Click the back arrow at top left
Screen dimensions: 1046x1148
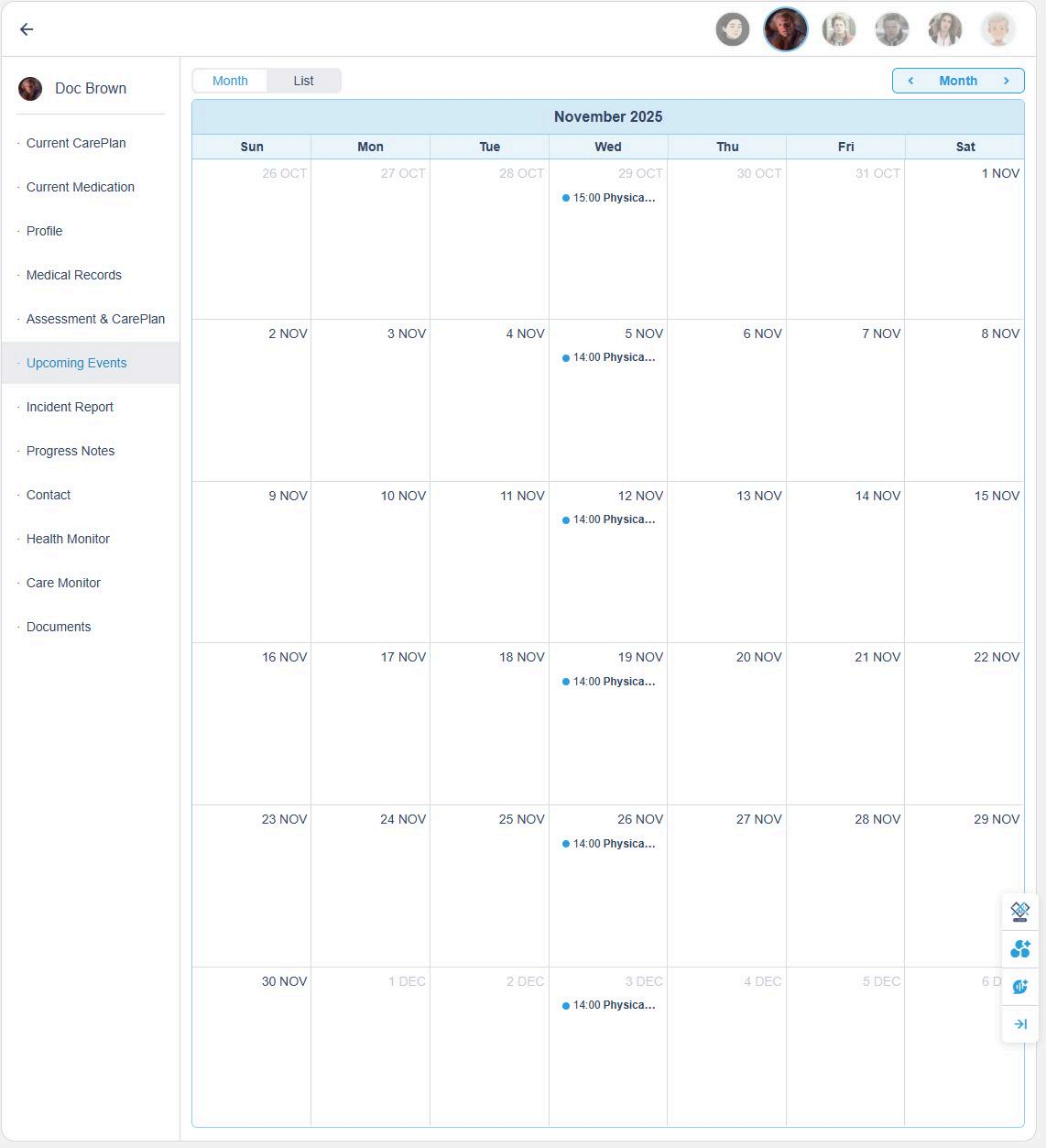[x=27, y=29]
